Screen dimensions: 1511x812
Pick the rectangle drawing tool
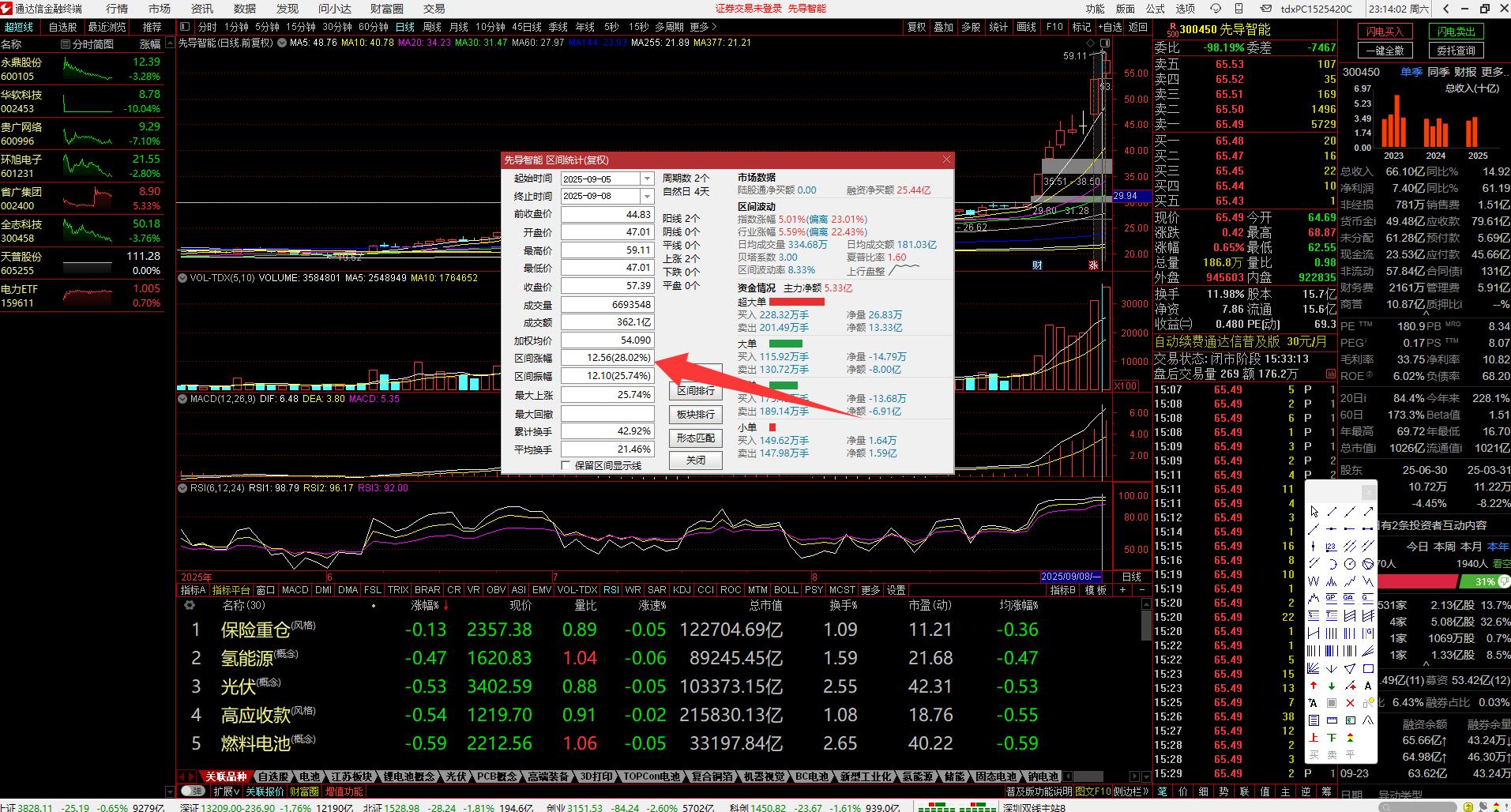pyautogui.click(x=1368, y=668)
